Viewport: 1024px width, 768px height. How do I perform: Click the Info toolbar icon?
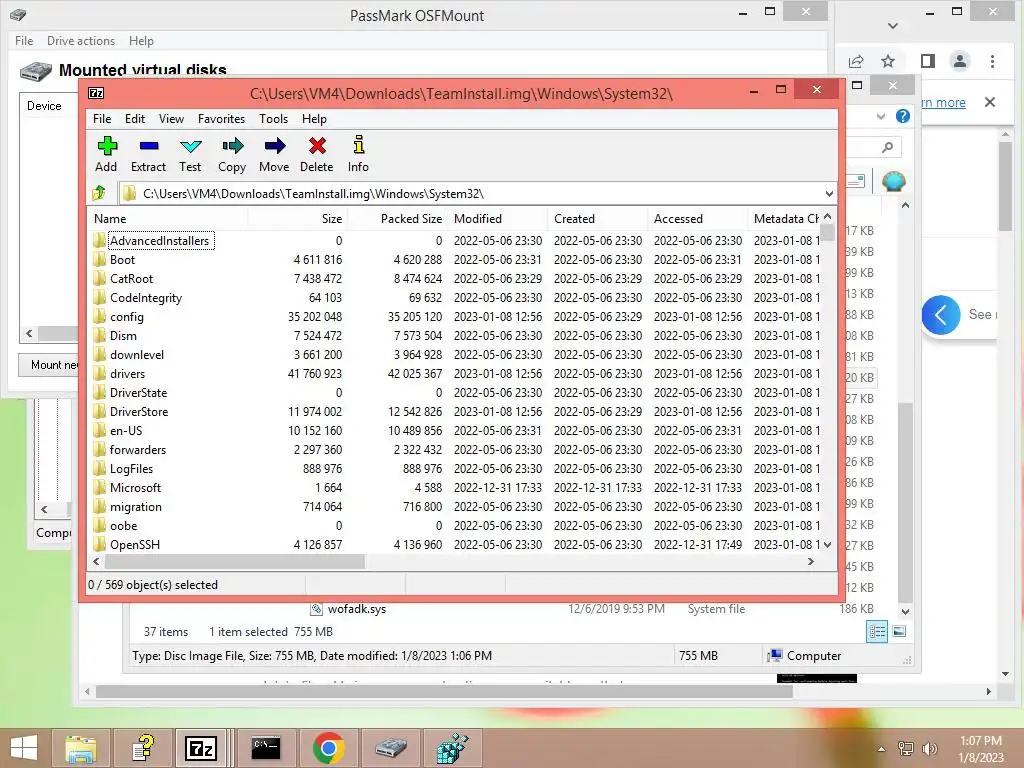pyautogui.click(x=359, y=145)
